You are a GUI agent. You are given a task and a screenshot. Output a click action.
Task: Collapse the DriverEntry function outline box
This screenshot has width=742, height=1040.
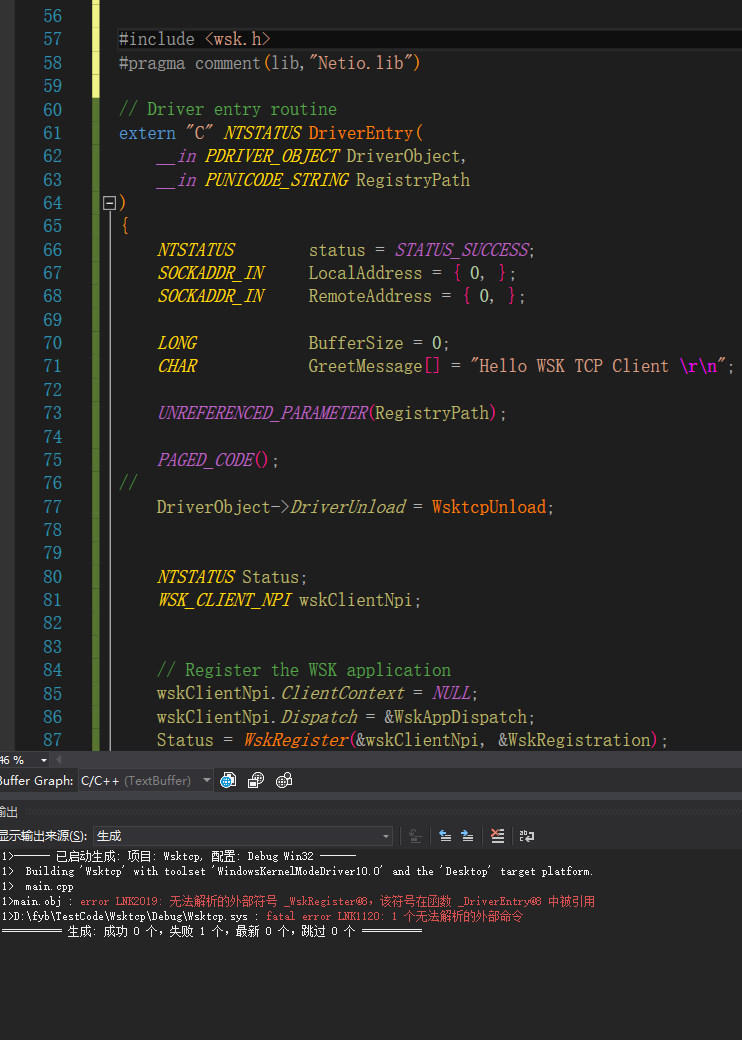point(110,203)
